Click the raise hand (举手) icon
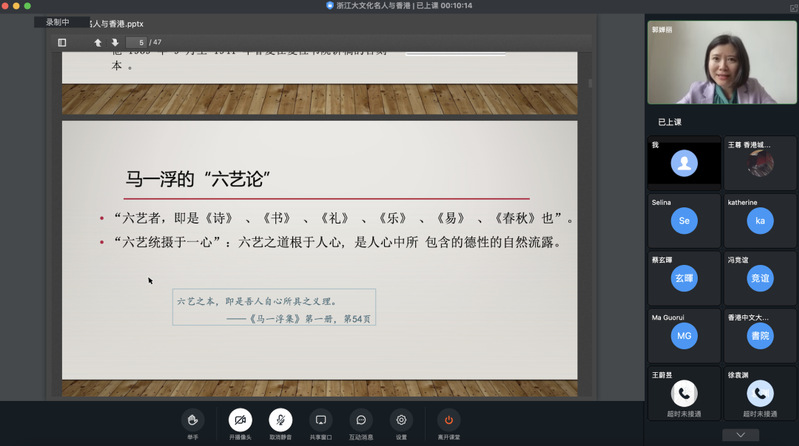This screenshot has height=446, width=799. pyautogui.click(x=192, y=420)
